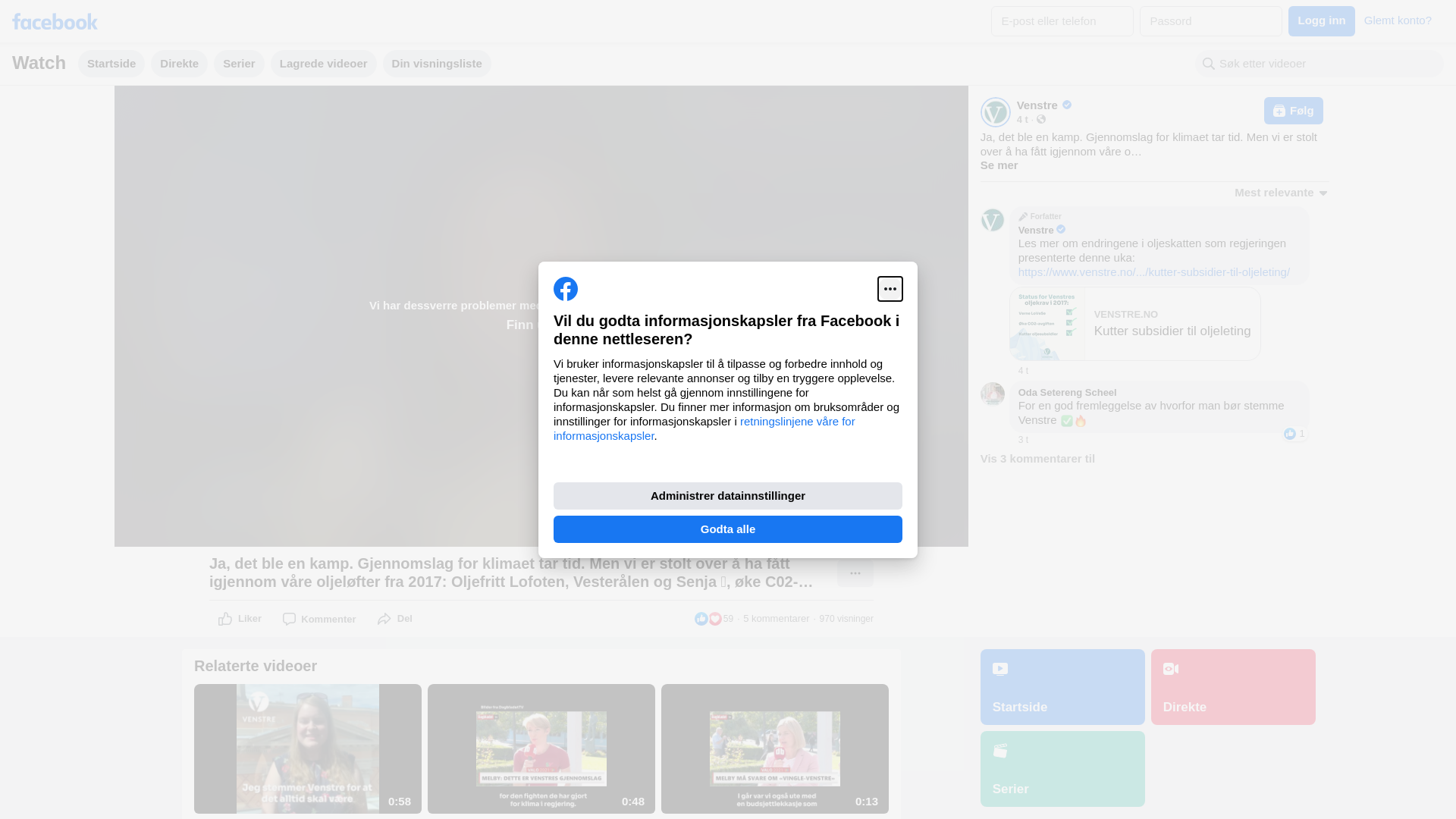Open related video lasting 0:48
Screen dimensions: 1456x819
[x=541, y=748]
